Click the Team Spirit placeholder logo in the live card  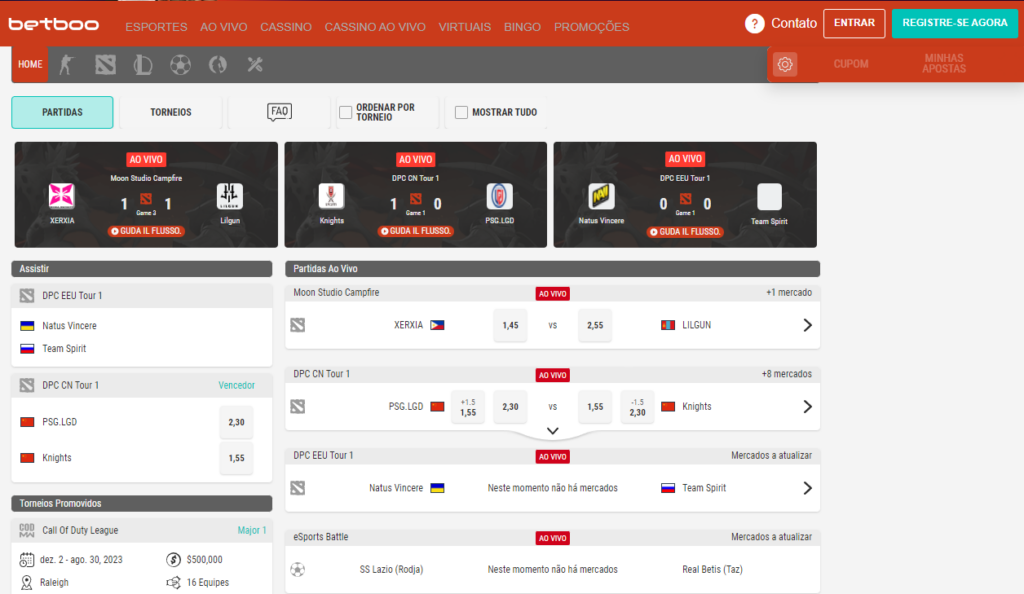click(769, 196)
